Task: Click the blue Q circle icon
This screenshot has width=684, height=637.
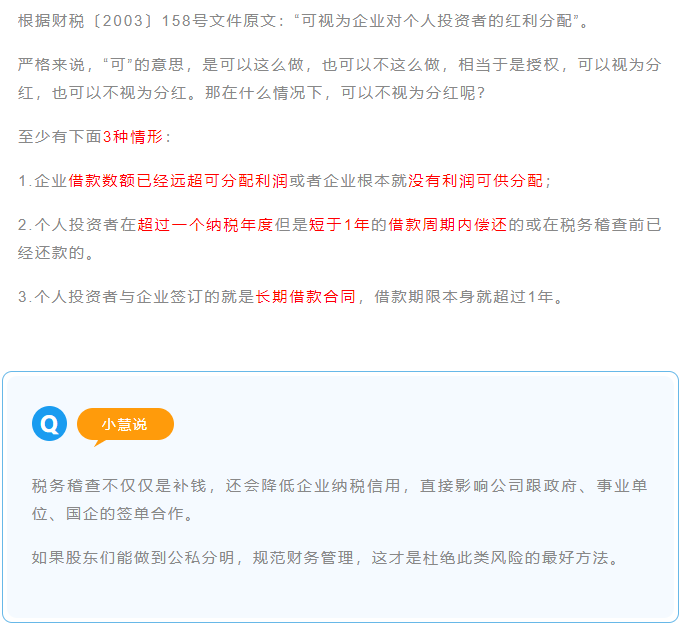Action: [x=49, y=424]
